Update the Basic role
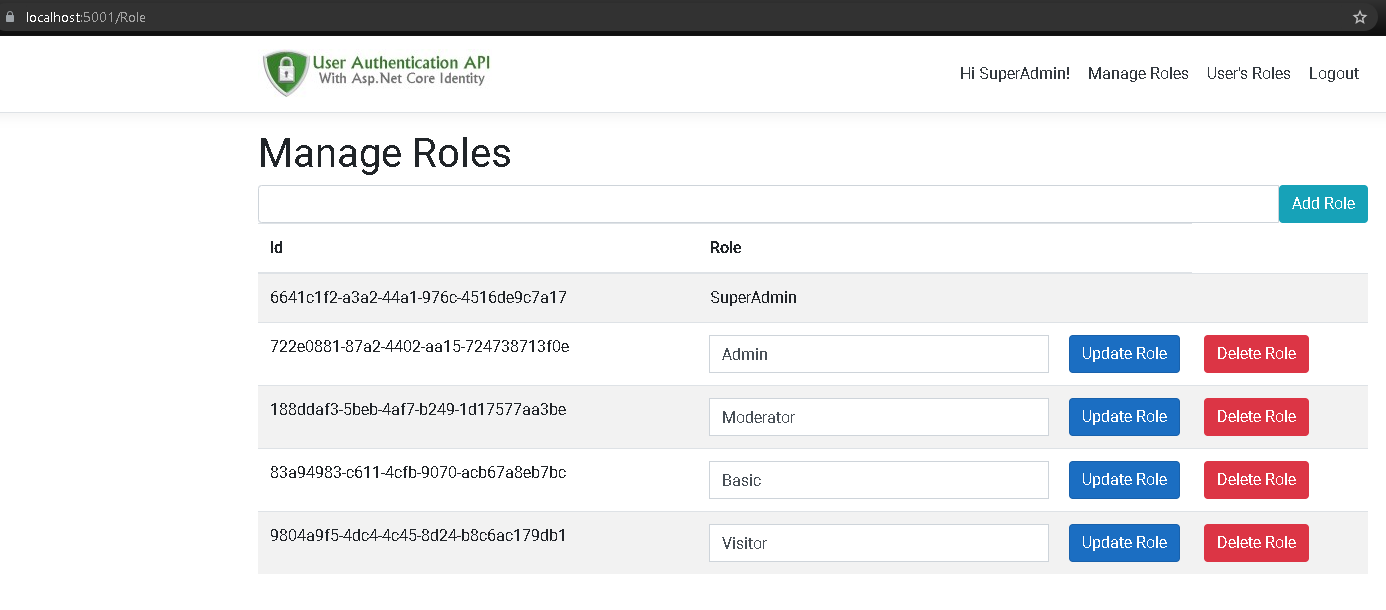 click(x=1124, y=480)
